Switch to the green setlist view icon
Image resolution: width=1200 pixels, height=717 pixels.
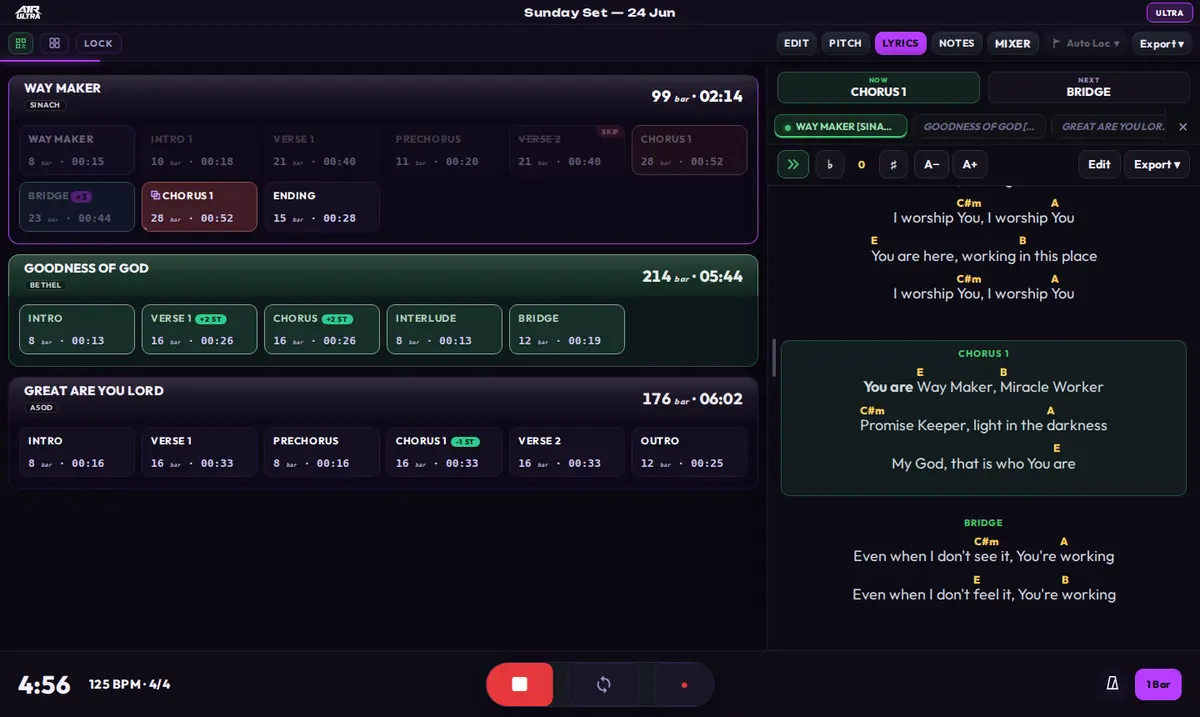click(x=21, y=43)
